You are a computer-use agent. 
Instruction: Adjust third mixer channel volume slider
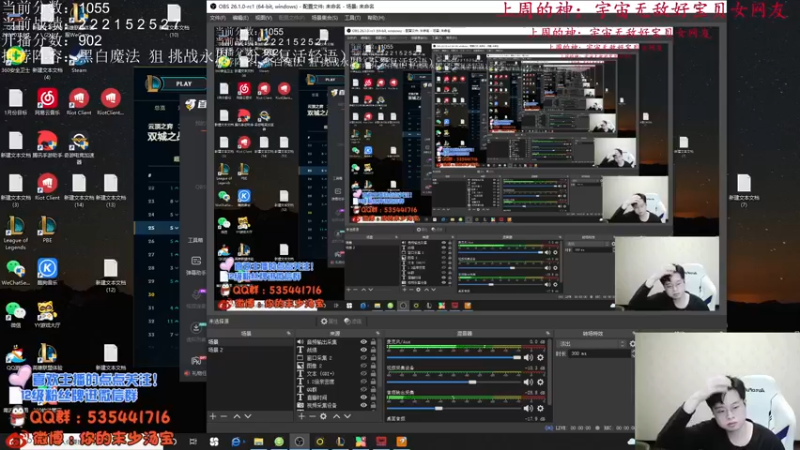(x=454, y=408)
